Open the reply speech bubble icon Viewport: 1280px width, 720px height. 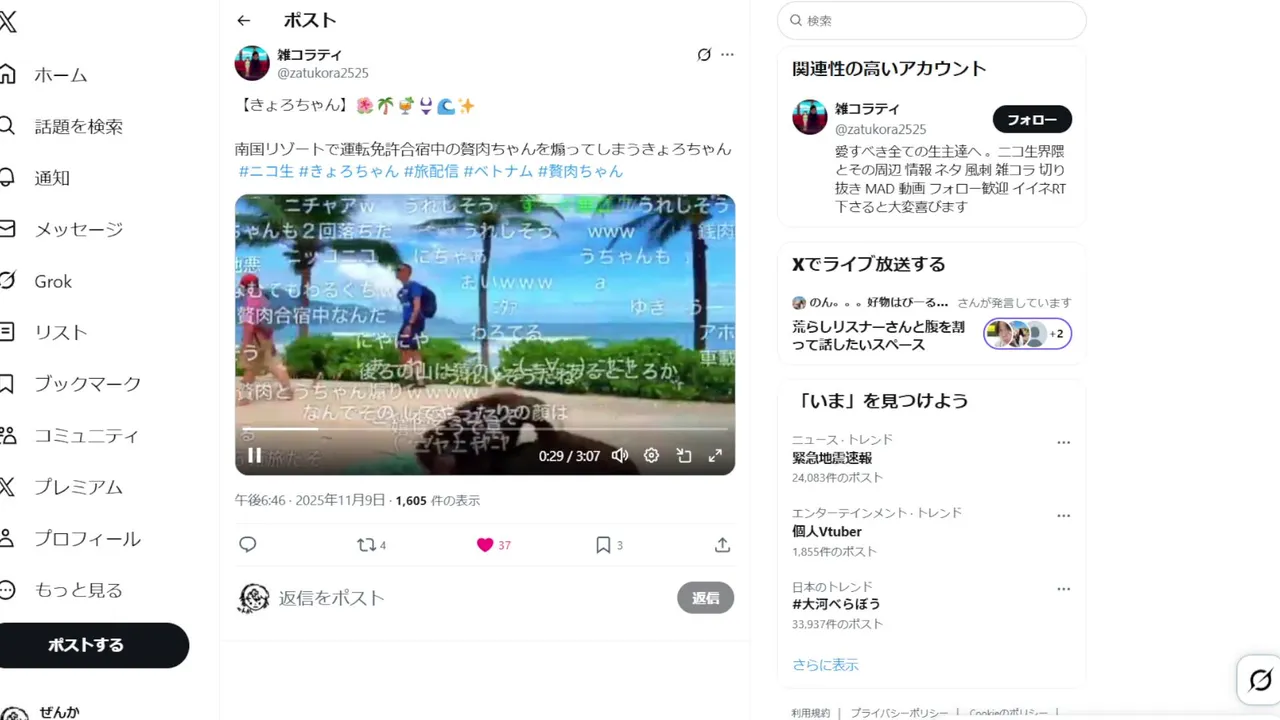(x=248, y=545)
